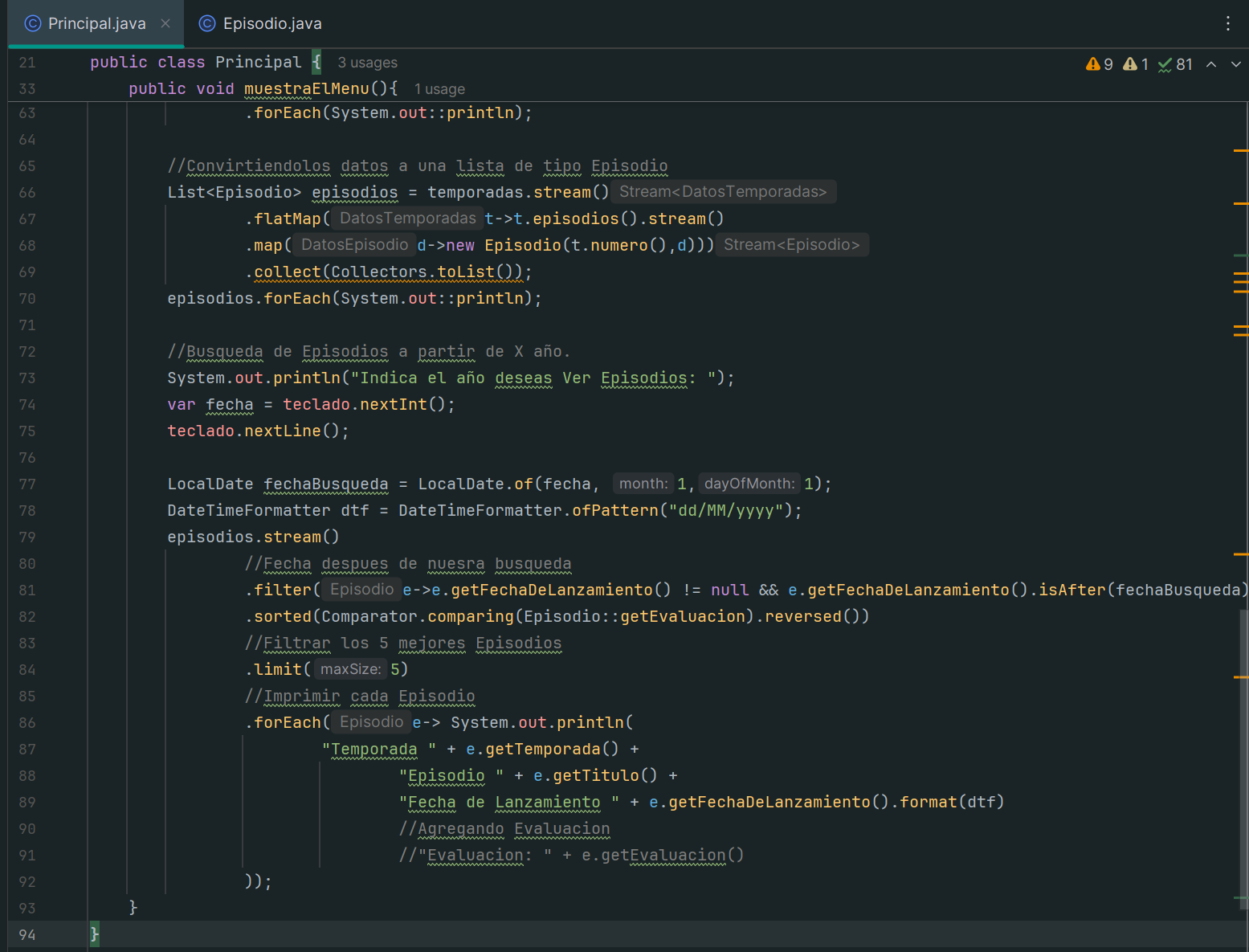The height and width of the screenshot is (952, 1249).
Task: Click the DatosTemporadas parameter hint on flatMap
Action: [407, 219]
